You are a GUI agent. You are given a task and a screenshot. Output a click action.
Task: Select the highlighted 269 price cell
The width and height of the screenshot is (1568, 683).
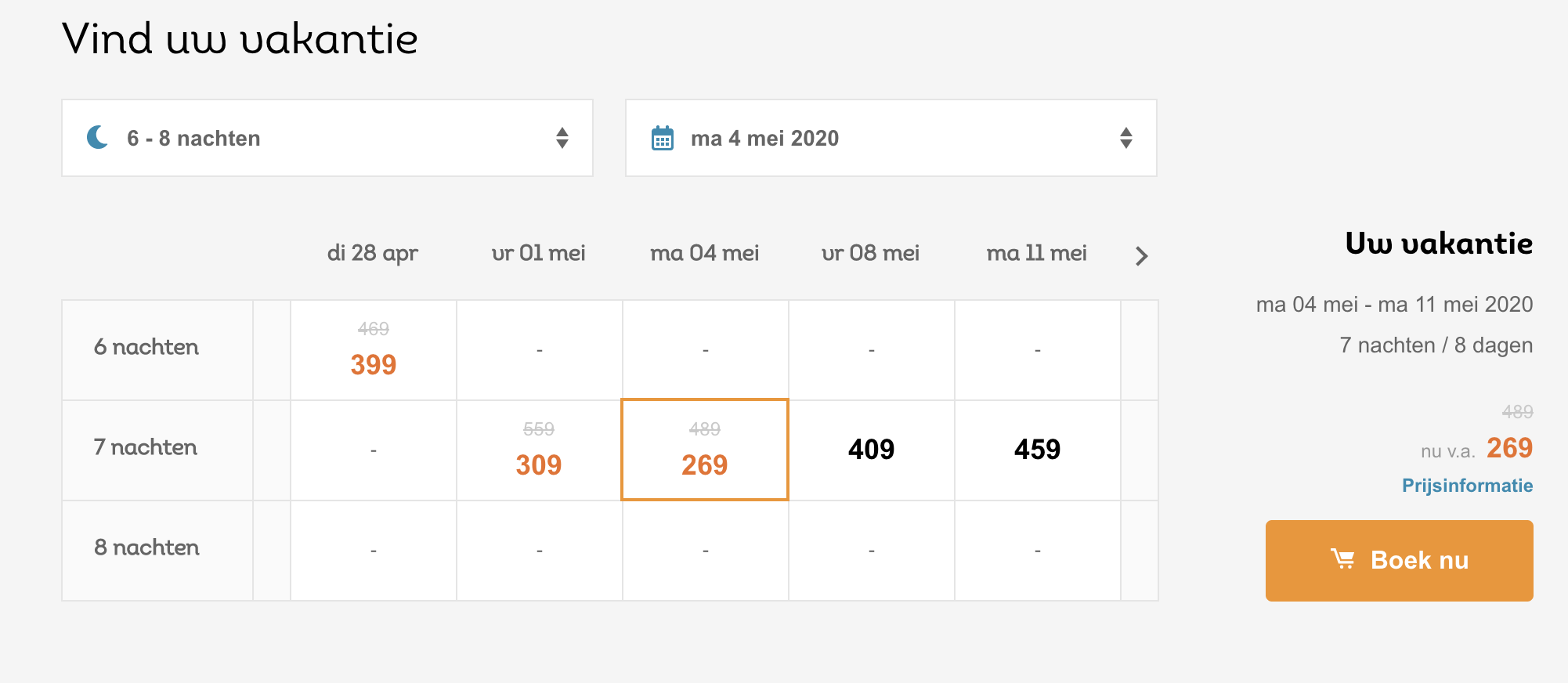tap(705, 450)
